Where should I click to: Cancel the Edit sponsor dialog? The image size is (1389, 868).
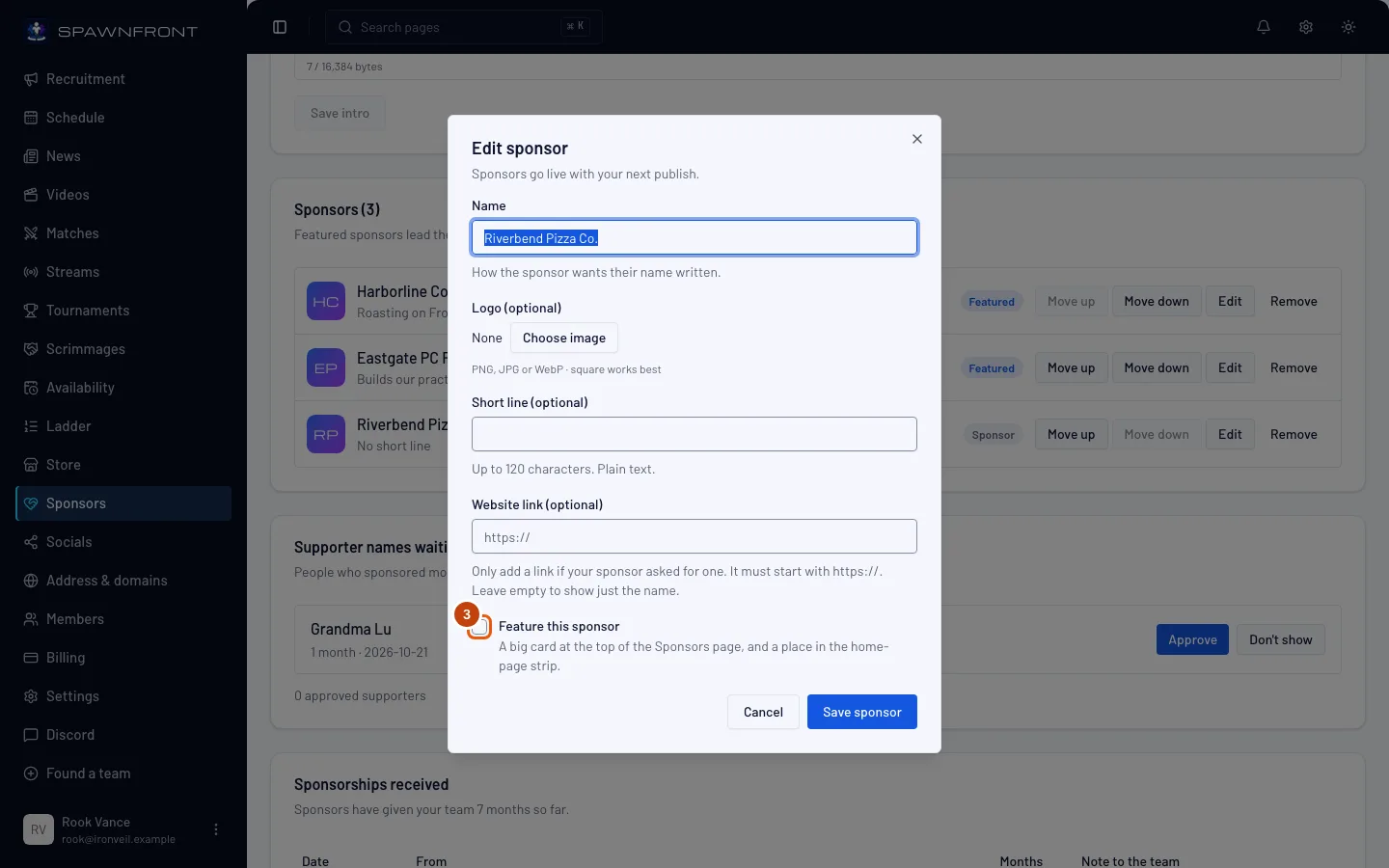click(763, 712)
